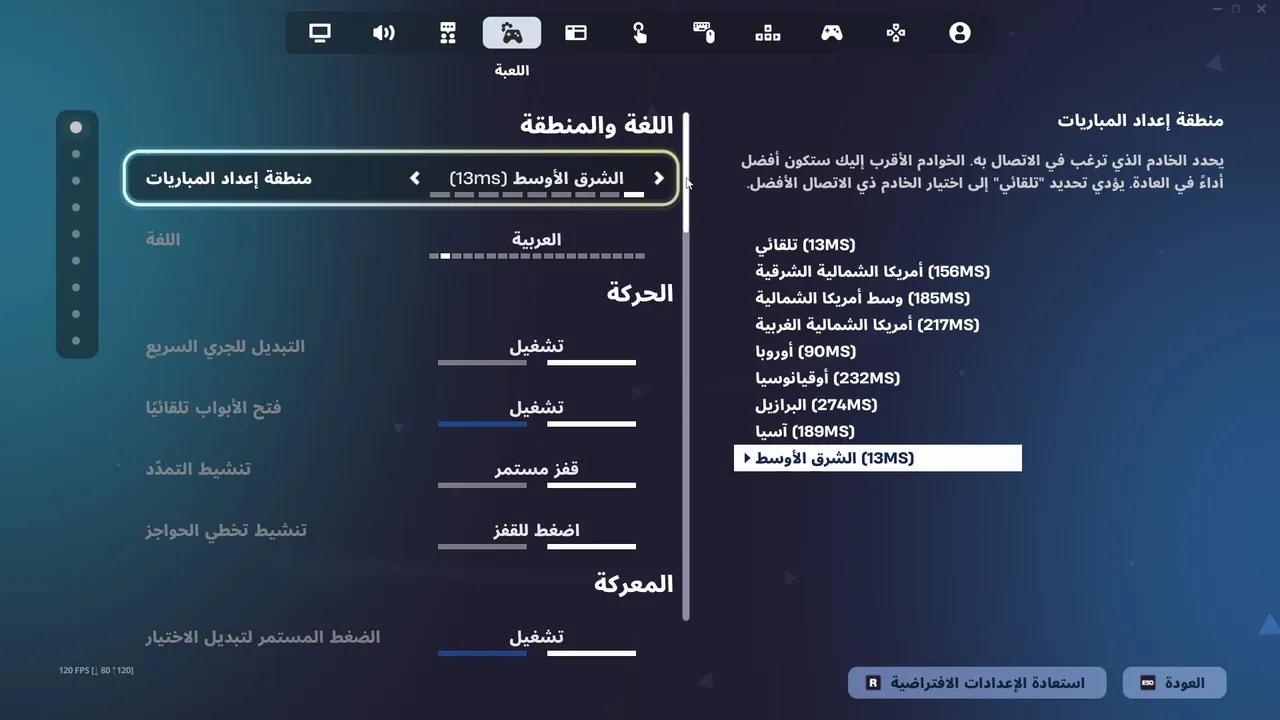The height and width of the screenshot is (720, 1280).
Task: Select أوروبا (90MS) region
Action: point(805,352)
